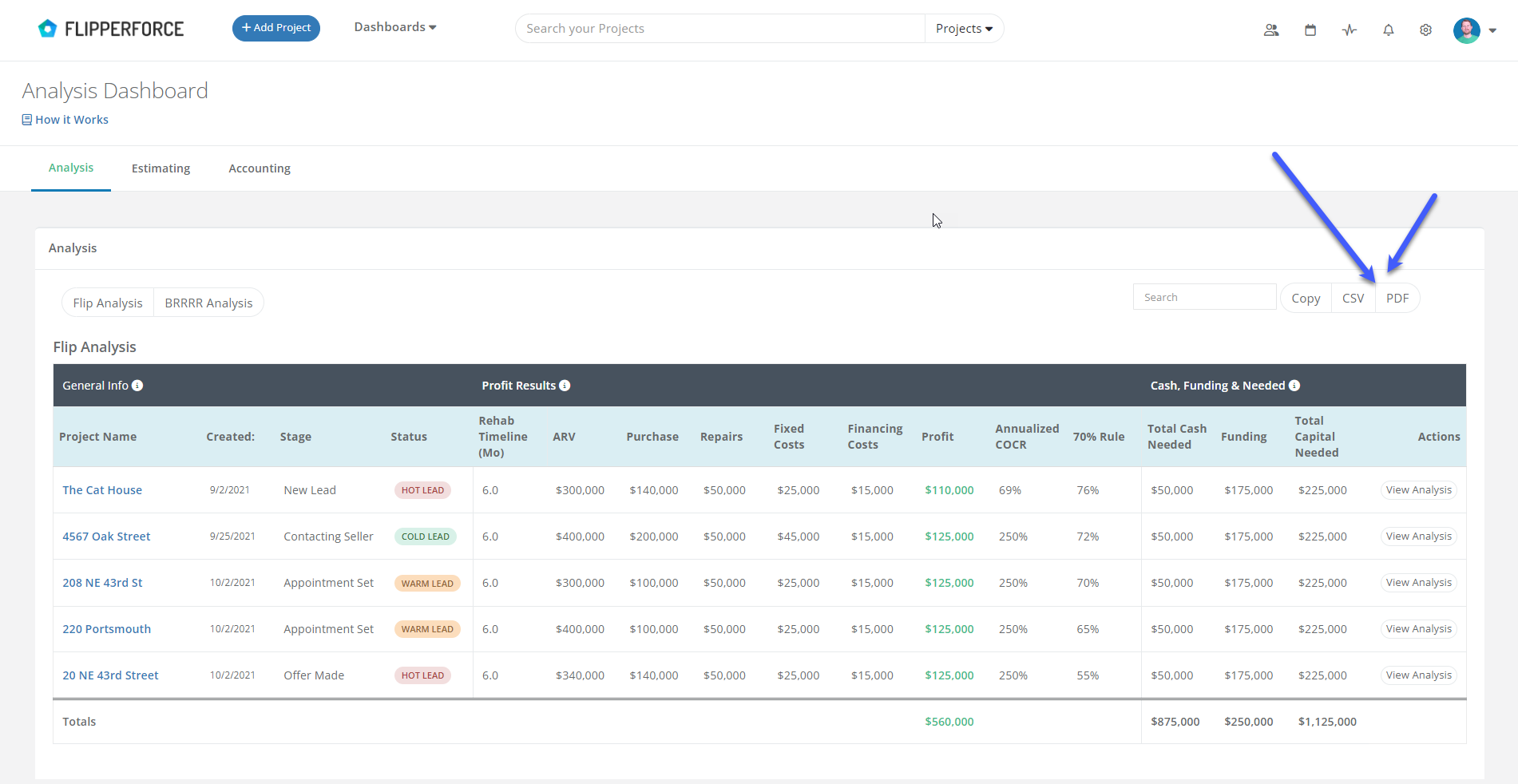View Analysis for 4567 Oak Street

click(x=1419, y=537)
